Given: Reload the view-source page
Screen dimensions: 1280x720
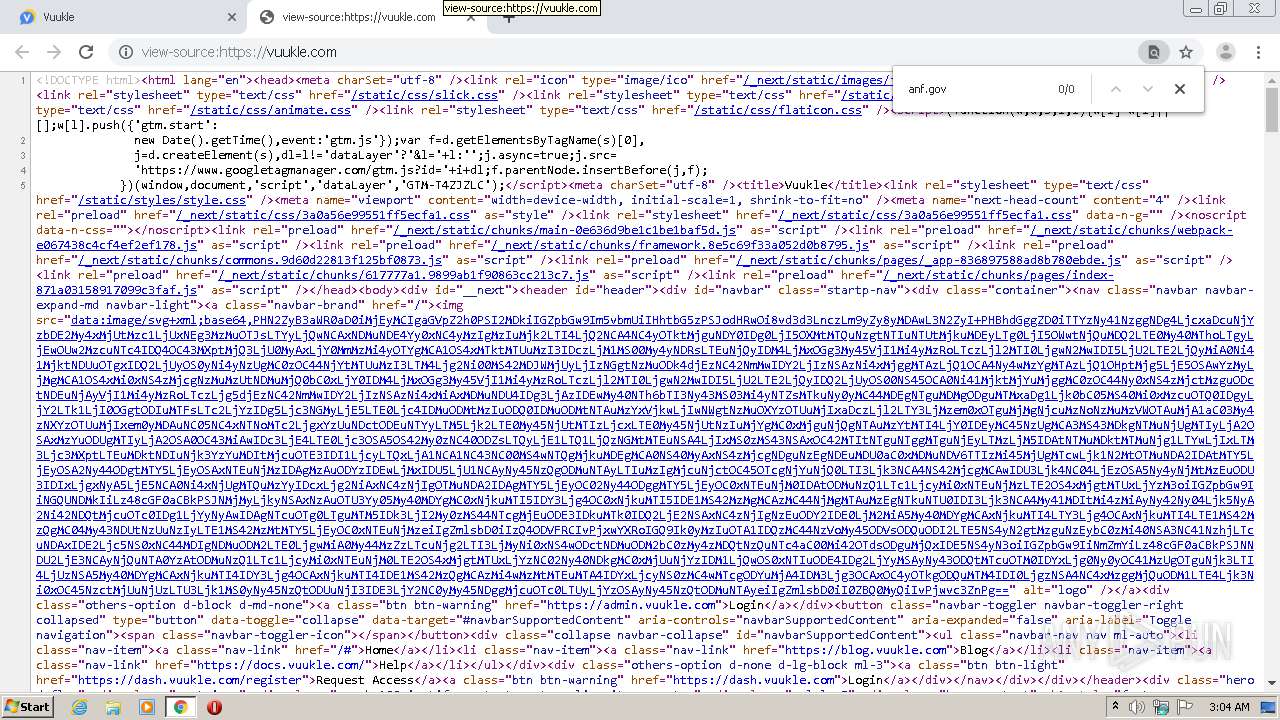Looking at the screenshot, I should pyautogui.click(x=86, y=52).
